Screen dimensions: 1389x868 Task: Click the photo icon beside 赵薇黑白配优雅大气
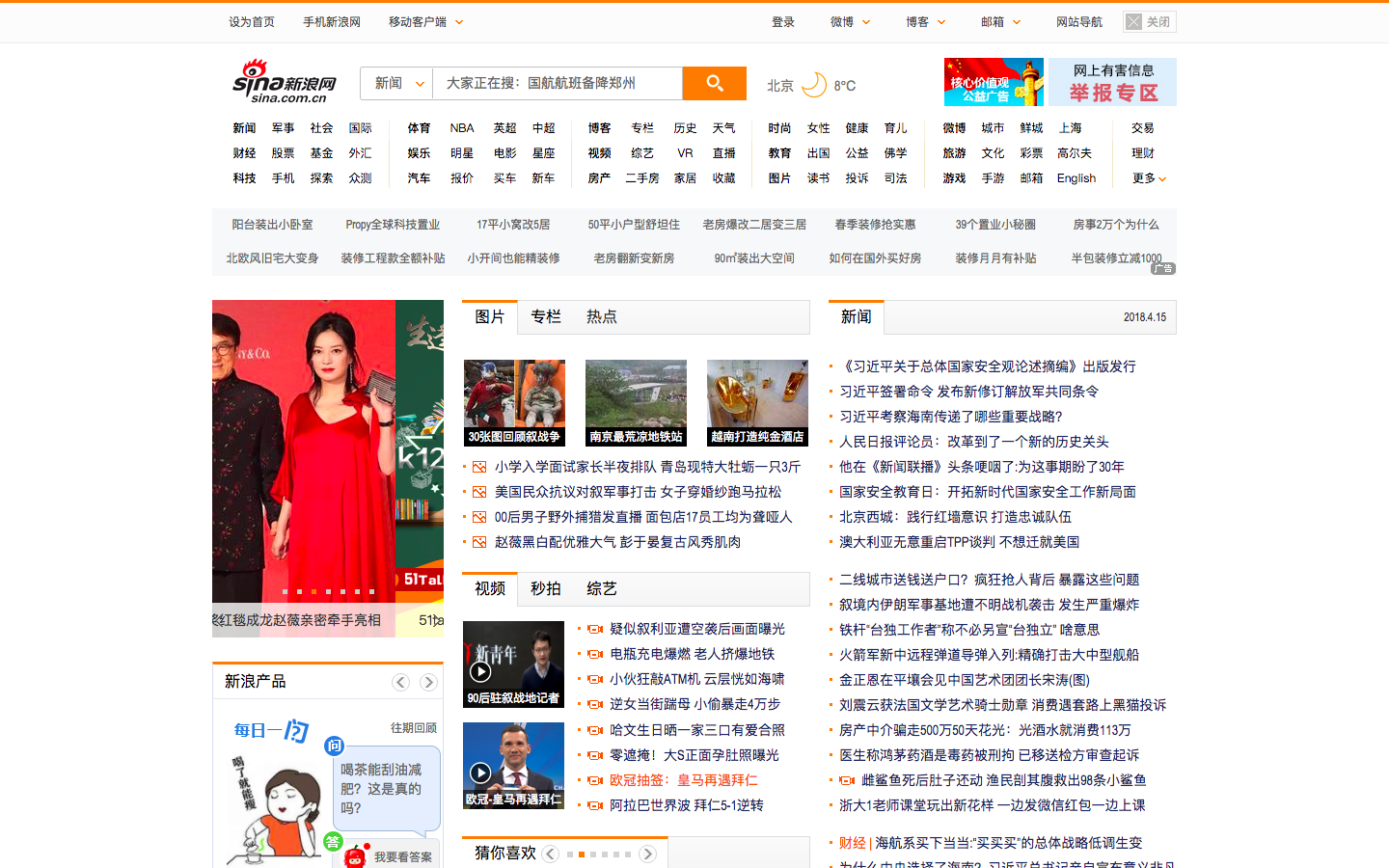(x=479, y=542)
